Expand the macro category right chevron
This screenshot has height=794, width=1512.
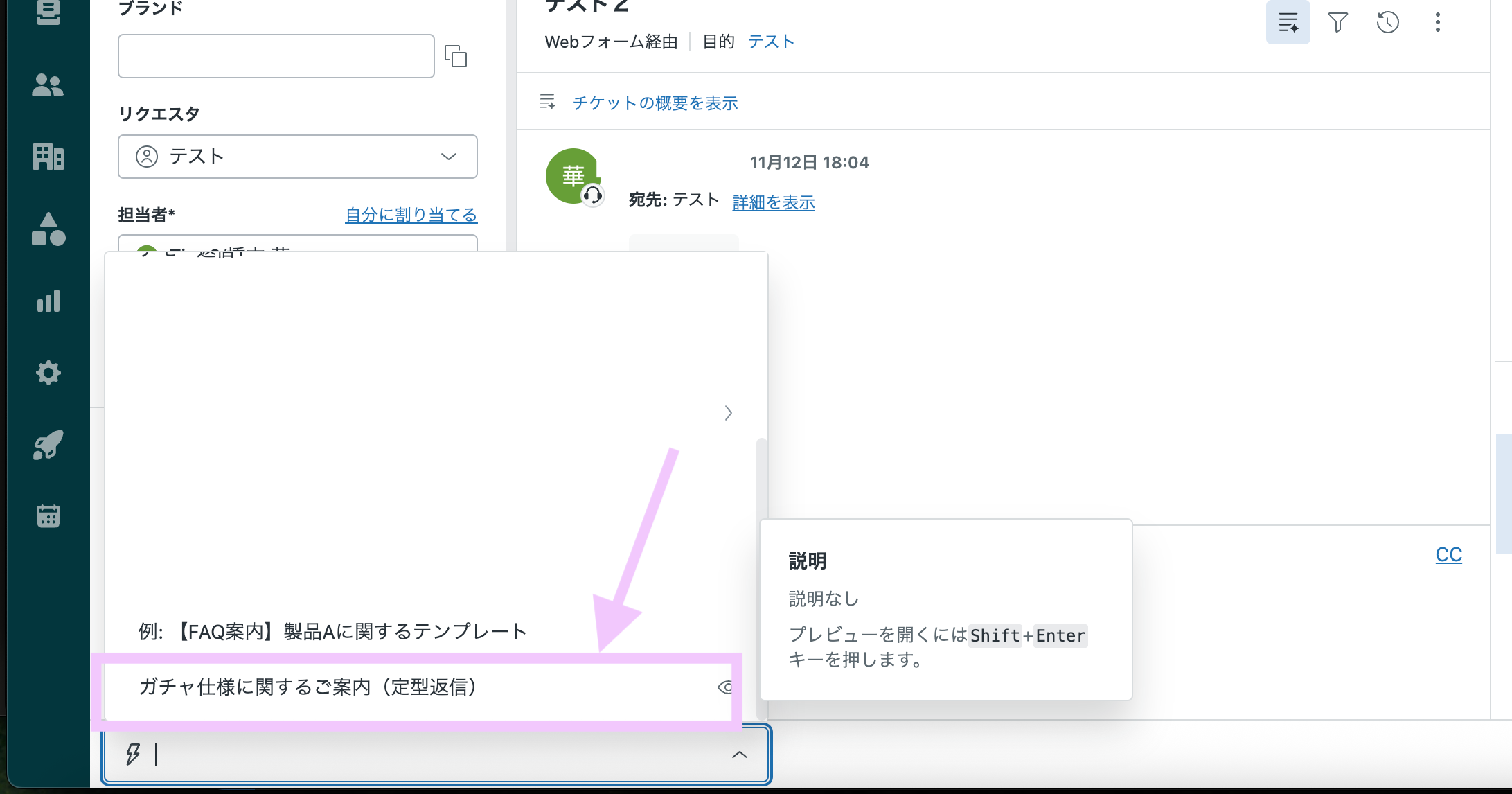click(x=728, y=413)
